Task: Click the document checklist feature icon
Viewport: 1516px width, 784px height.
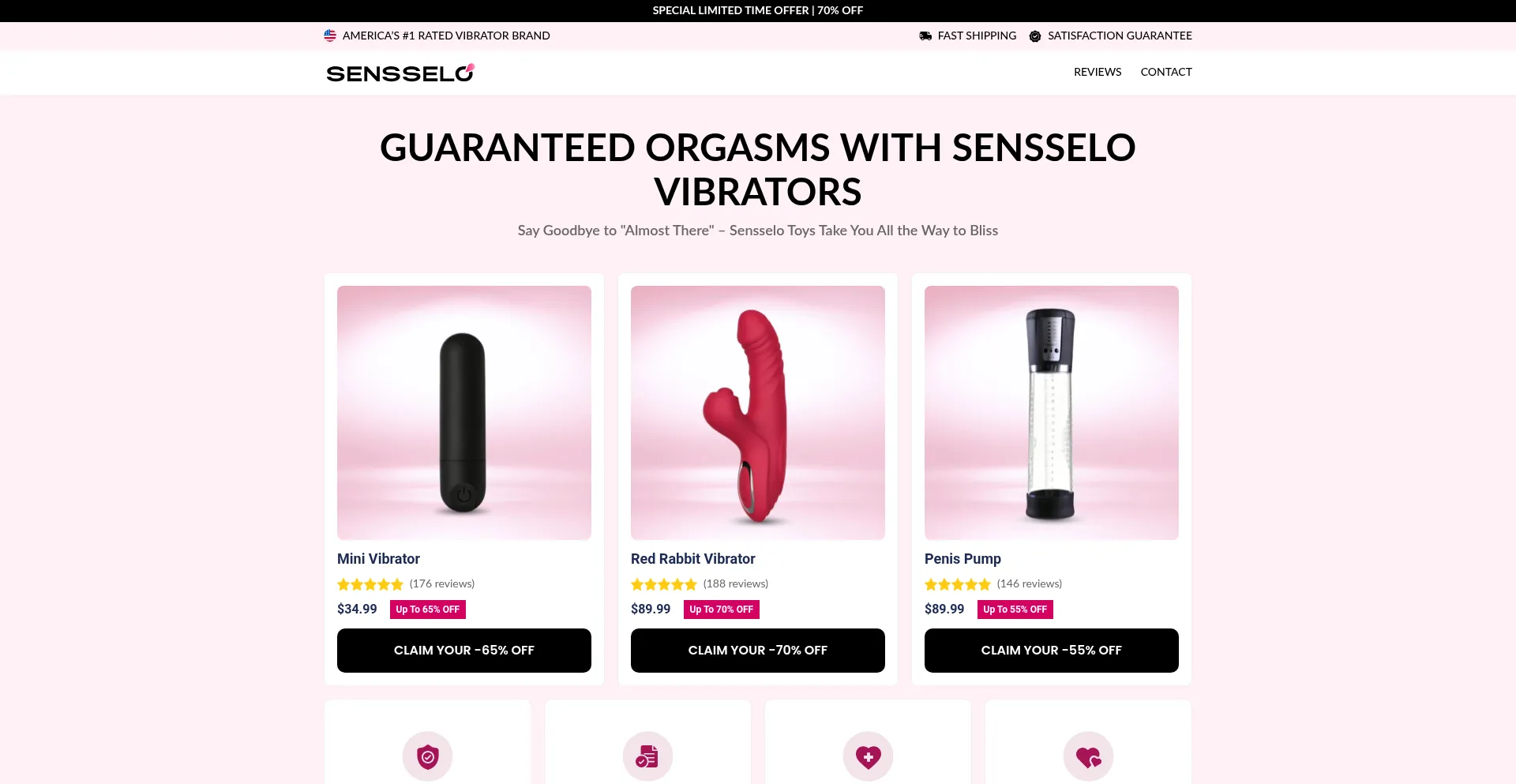Action: point(647,756)
